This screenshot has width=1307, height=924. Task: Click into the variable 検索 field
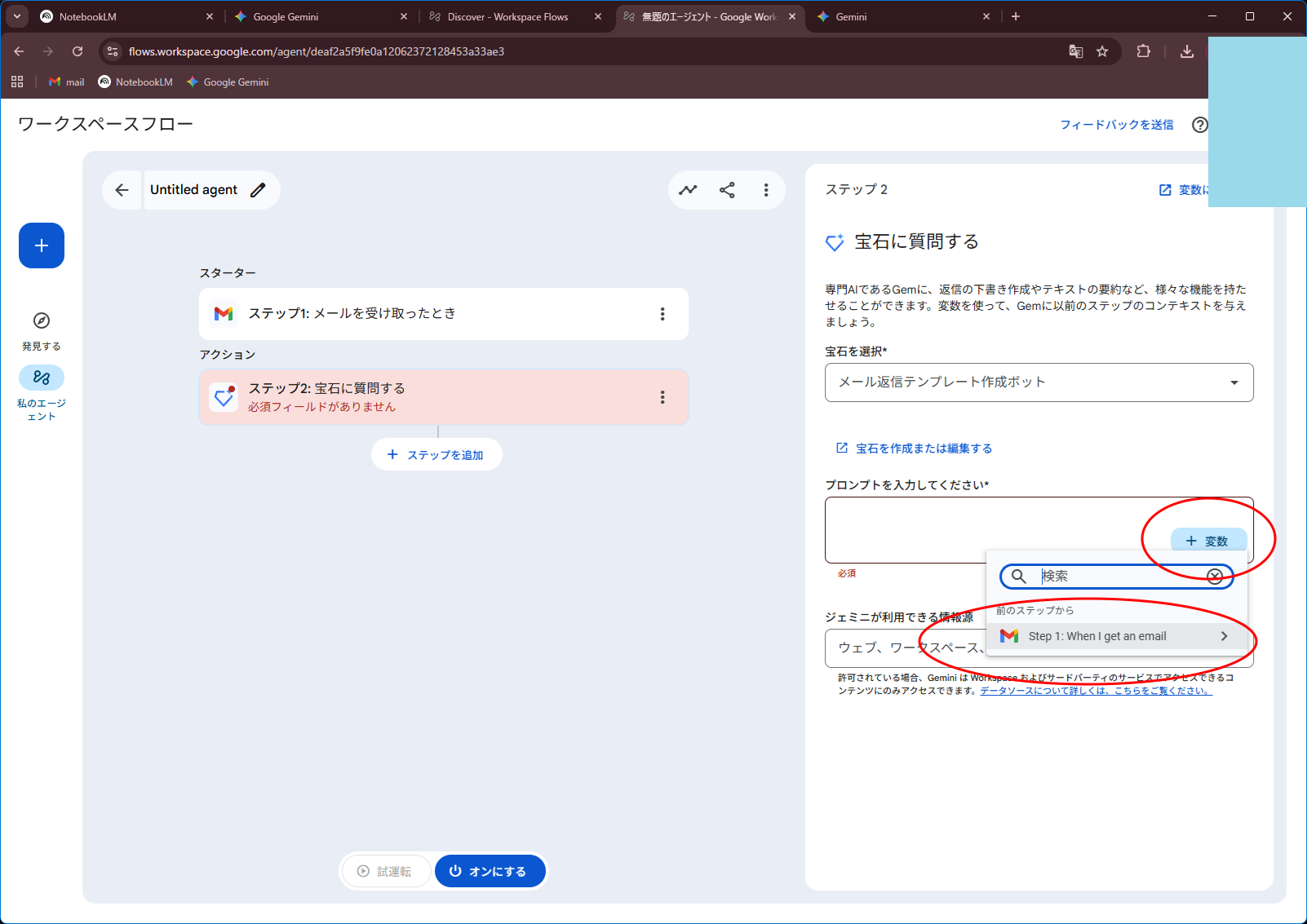[x=1118, y=577]
